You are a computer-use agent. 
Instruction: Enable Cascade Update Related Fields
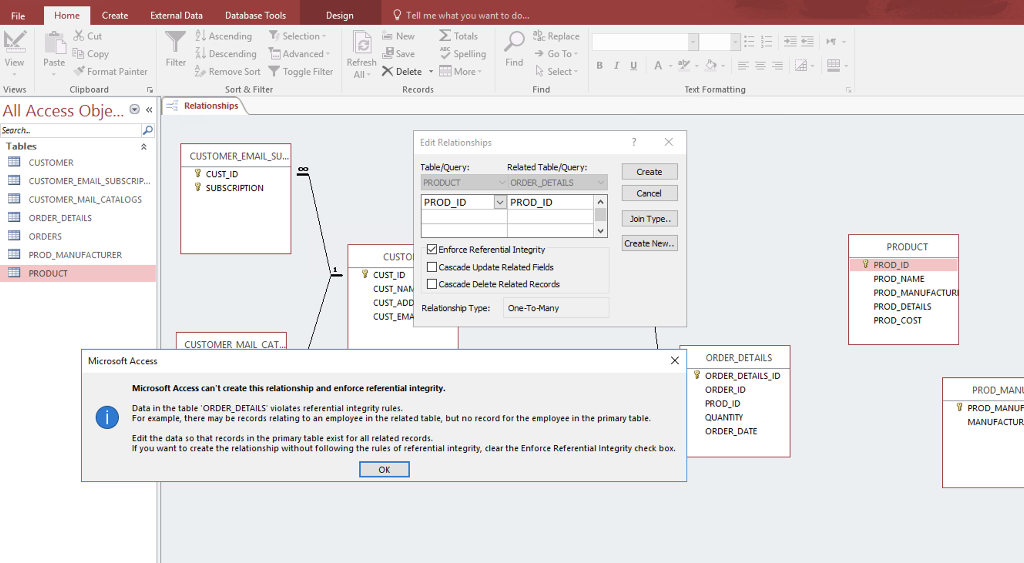[x=432, y=267]
